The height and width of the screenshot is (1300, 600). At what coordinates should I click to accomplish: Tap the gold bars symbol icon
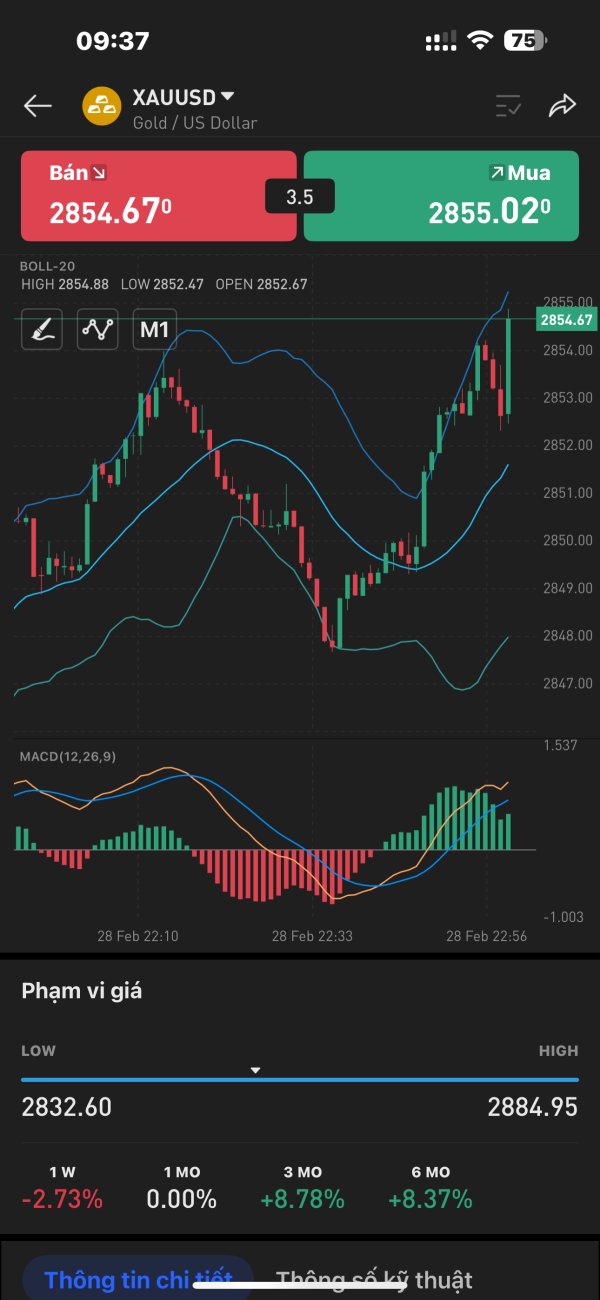click(x=102, y=107)
